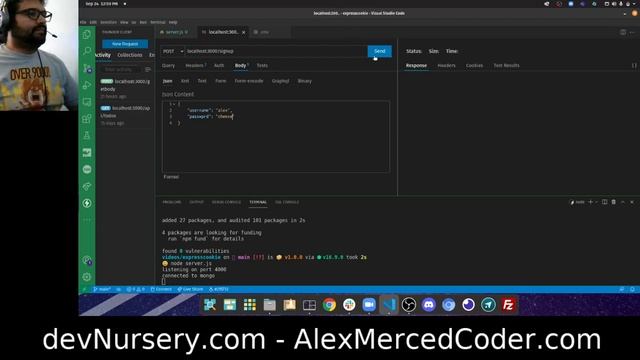Switch to the Auth tab
The image size is (640, 360).
(x=219, y=65)
